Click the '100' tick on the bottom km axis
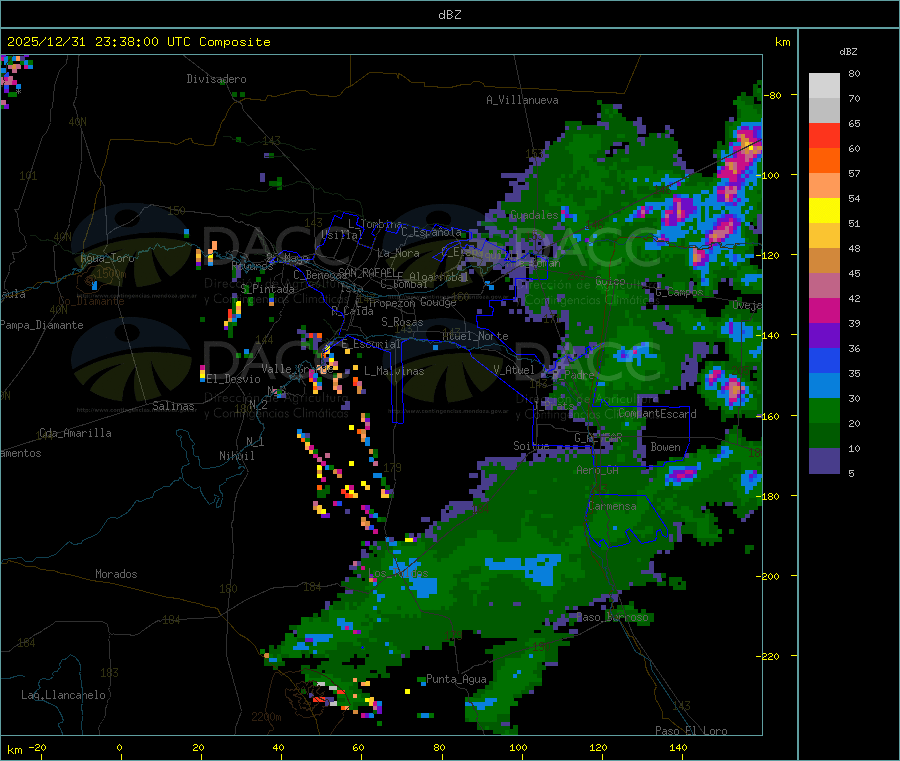The width and height of the screenshot is (900, 761). (518, 747)
